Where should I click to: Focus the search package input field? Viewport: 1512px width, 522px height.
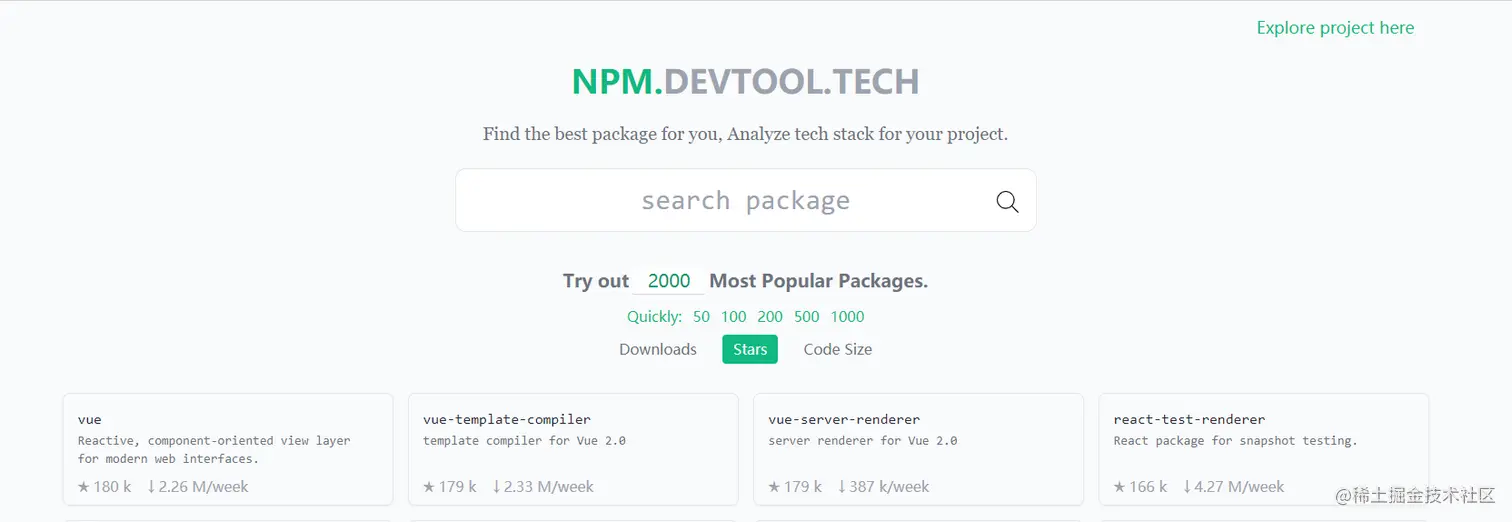720,201
